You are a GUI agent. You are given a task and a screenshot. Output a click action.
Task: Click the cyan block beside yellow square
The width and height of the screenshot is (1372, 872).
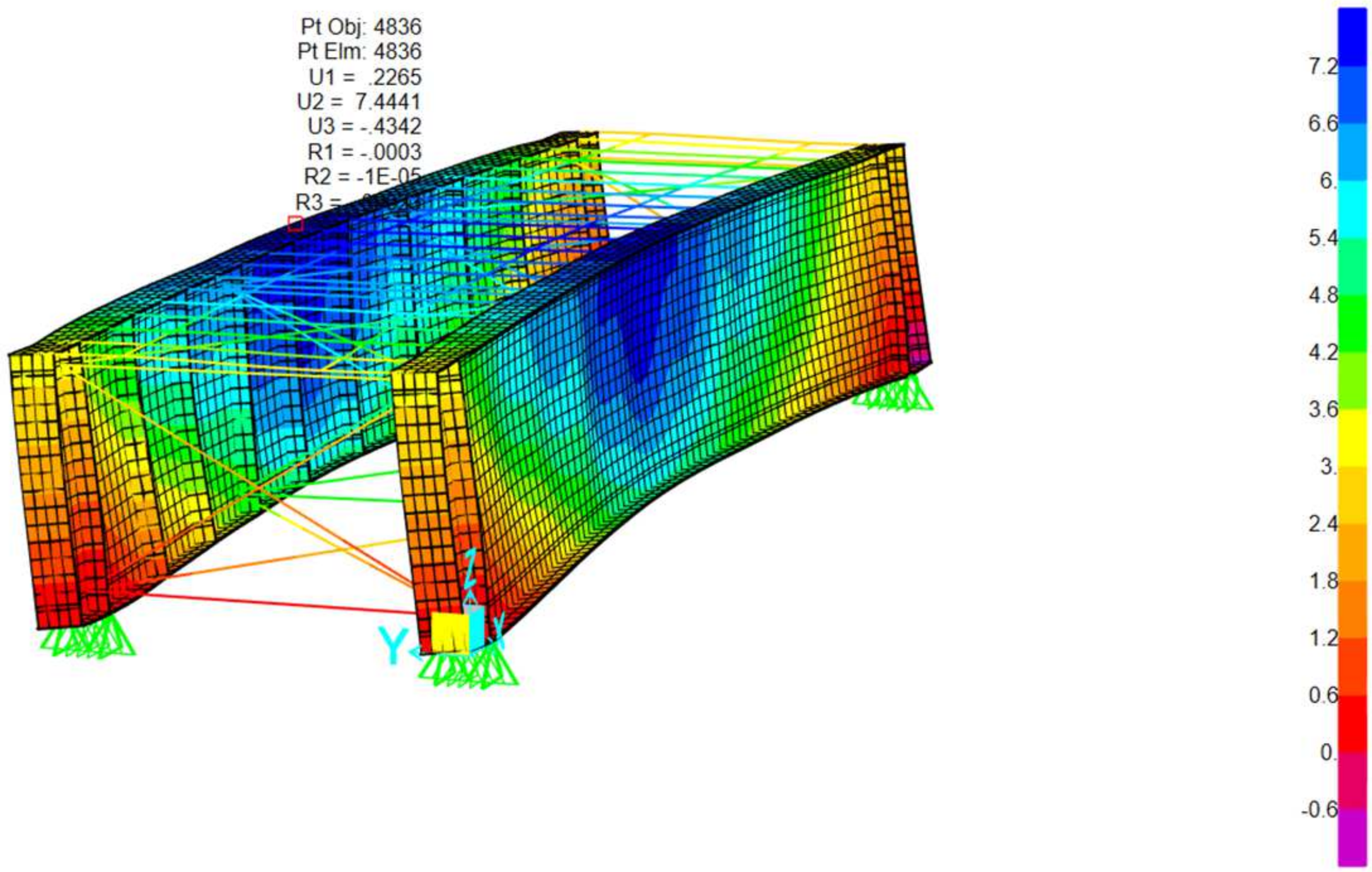pos(477,628)
